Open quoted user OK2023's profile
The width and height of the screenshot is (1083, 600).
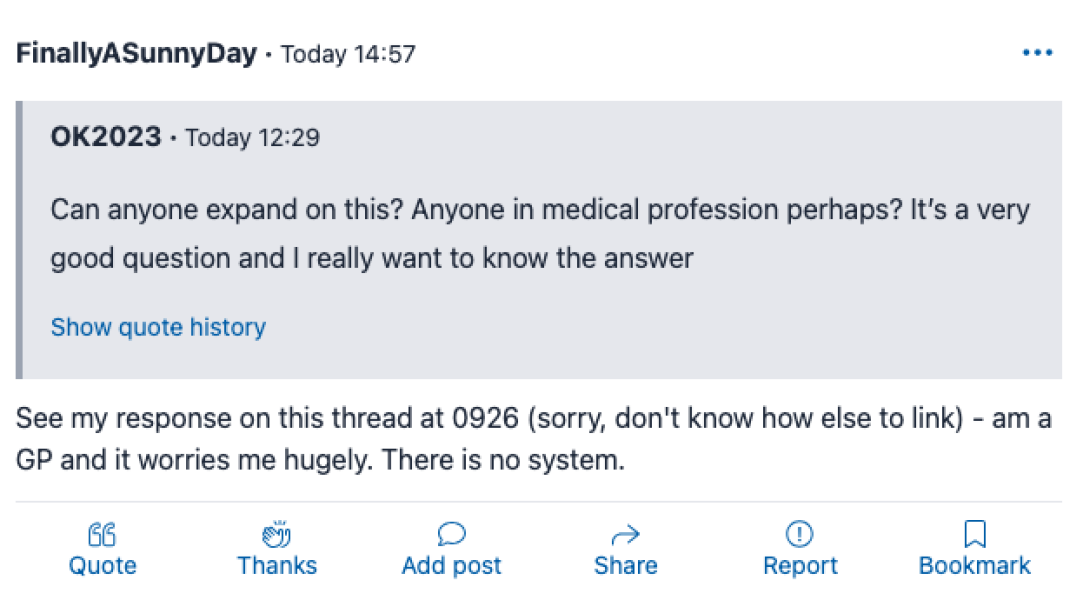106,137
